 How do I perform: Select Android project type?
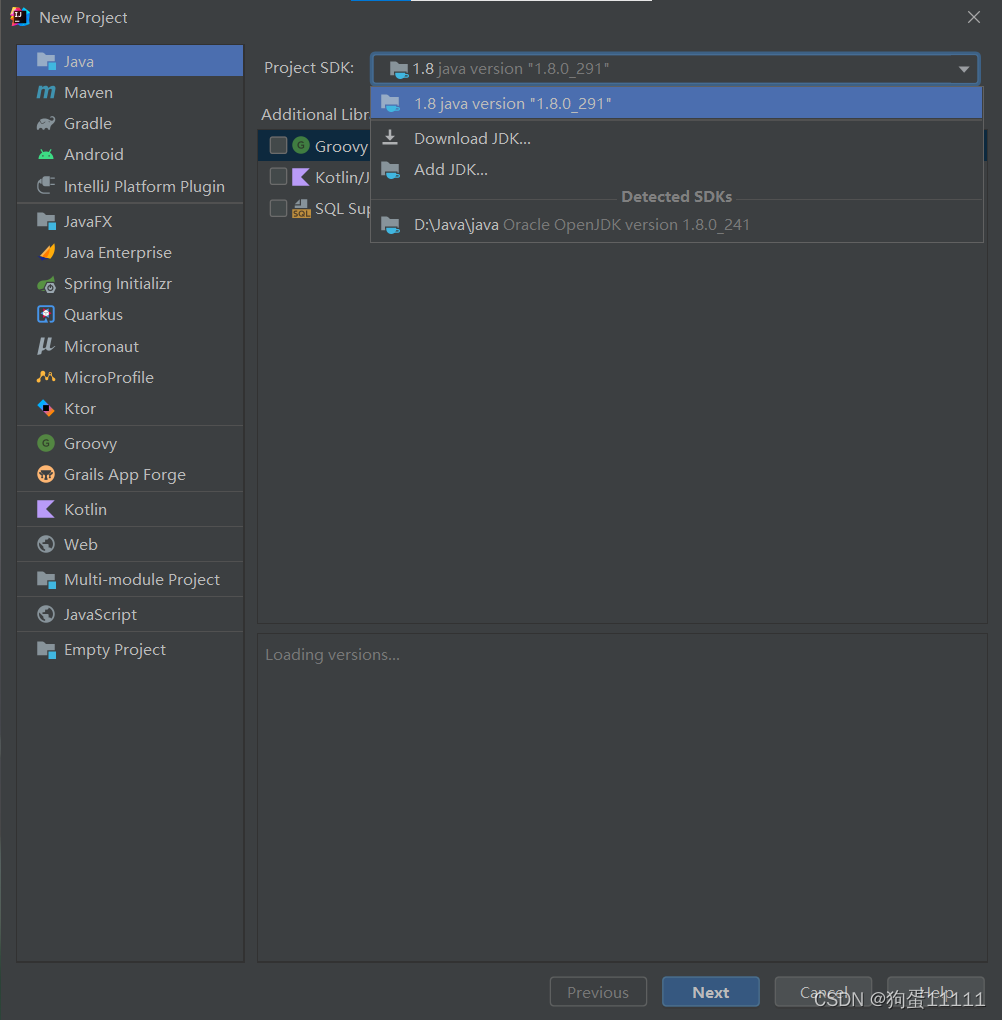[130, 155]
